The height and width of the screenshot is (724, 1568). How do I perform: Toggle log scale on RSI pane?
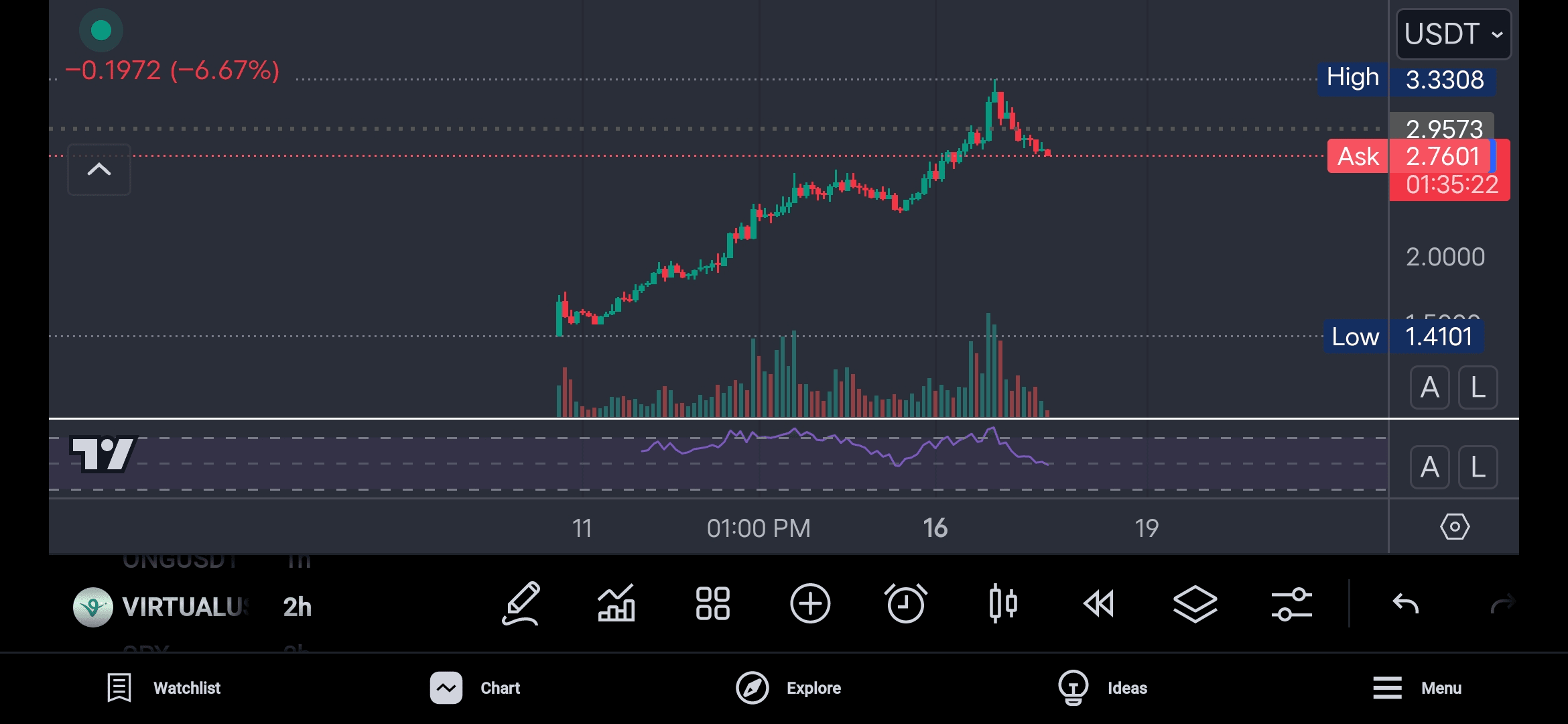coord(1478,467)
